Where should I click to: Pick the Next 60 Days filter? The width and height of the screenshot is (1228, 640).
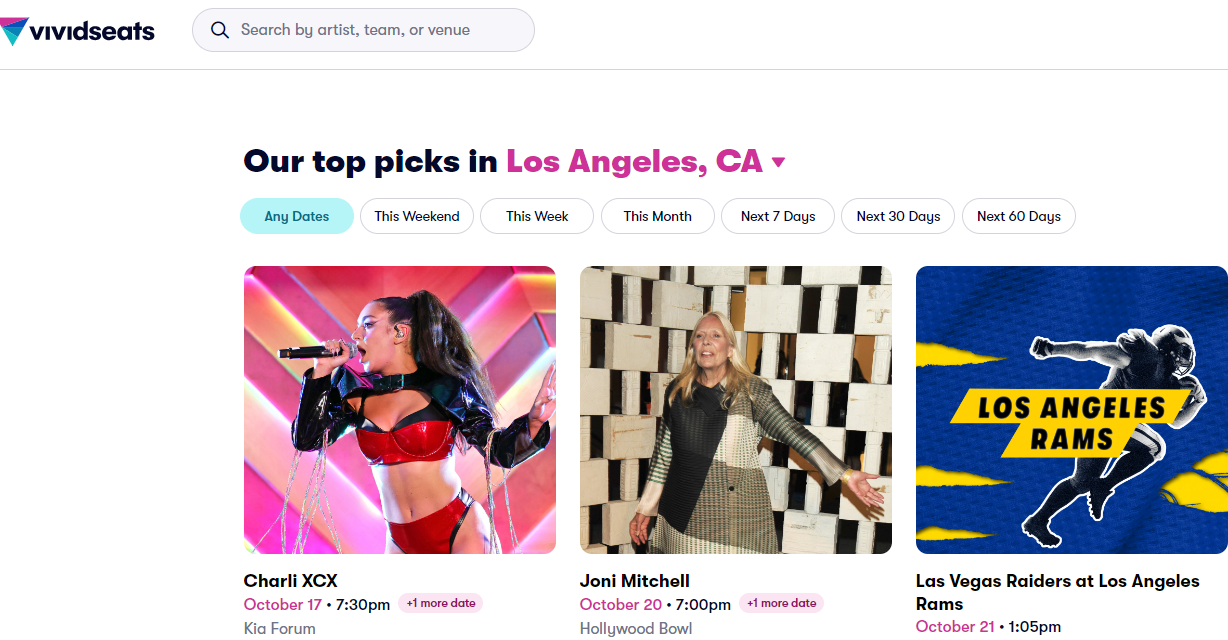(1018, 216)
